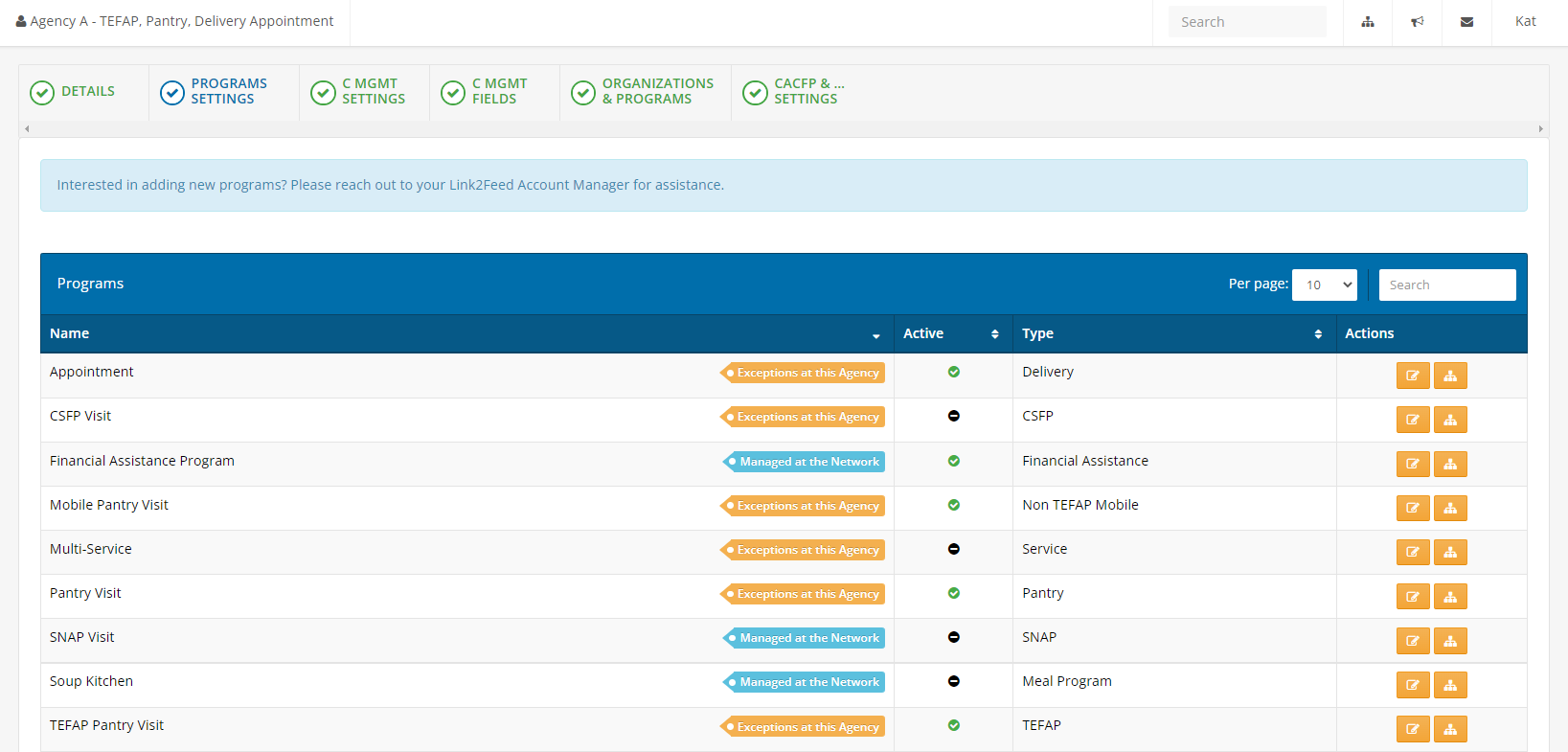Viewport: 1568px width, 752px height.
Task: Edit the TEFAP Pantry Visit program
Action: coord(1412,729)
